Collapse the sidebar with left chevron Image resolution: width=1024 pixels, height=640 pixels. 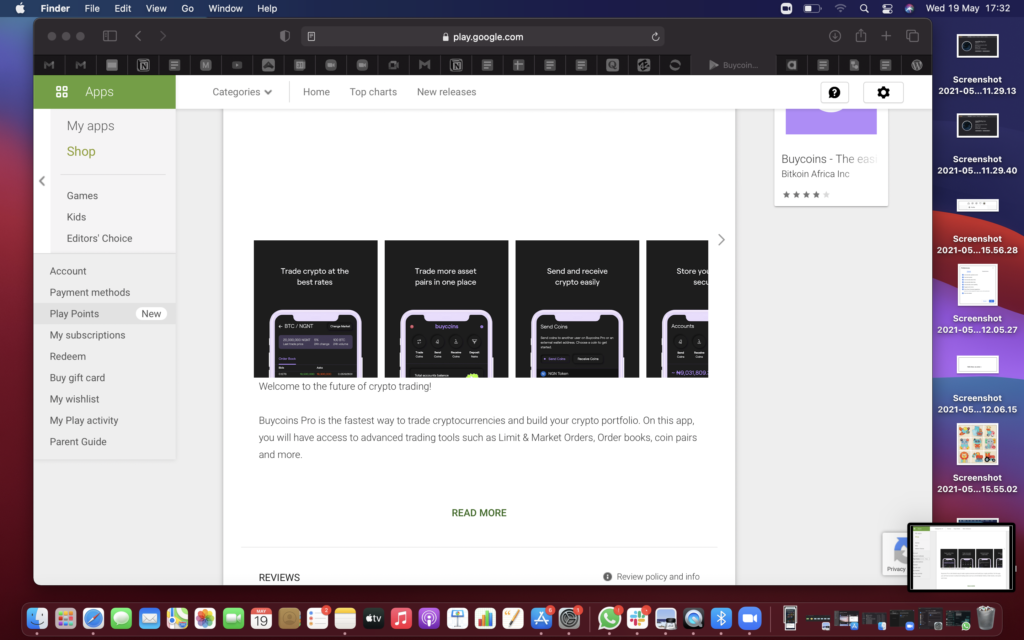pyautogui.click(x=42, y=181)
